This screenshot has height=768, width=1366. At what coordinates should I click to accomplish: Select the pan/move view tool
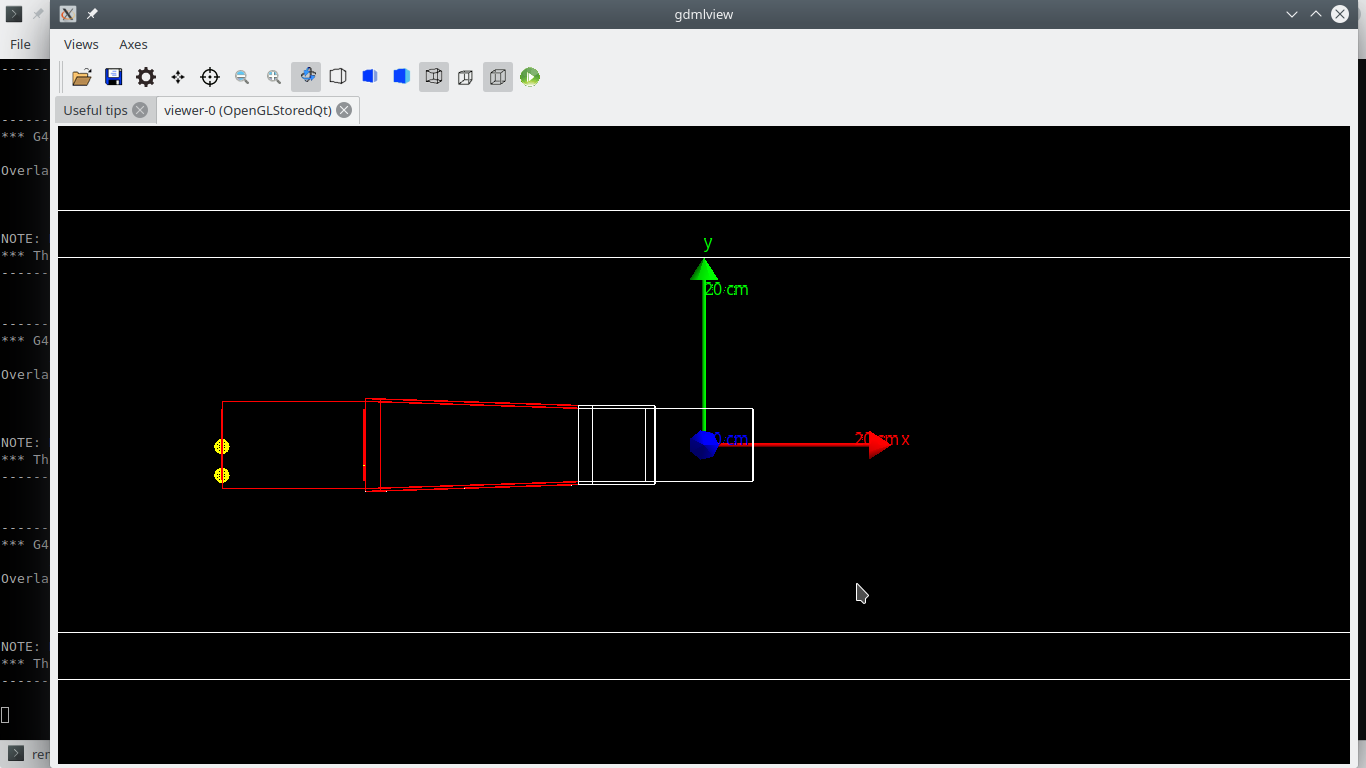coord(177,76)
